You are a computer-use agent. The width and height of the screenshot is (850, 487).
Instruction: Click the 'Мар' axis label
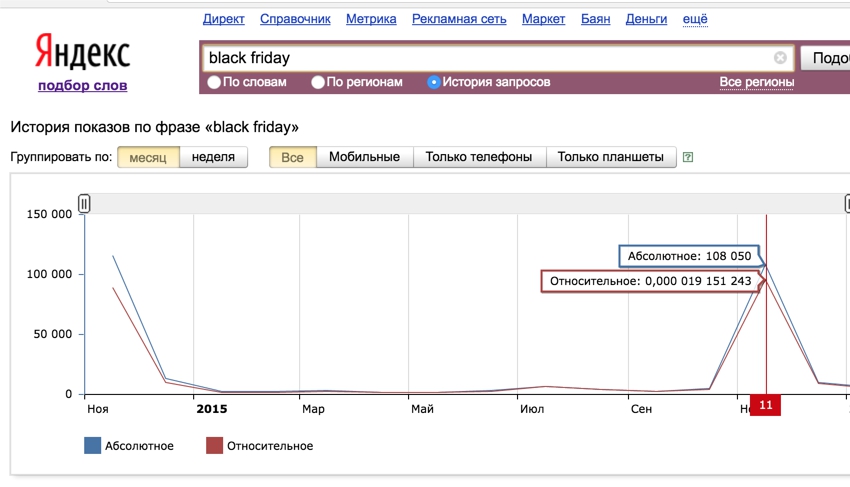[x=313, y=409]
